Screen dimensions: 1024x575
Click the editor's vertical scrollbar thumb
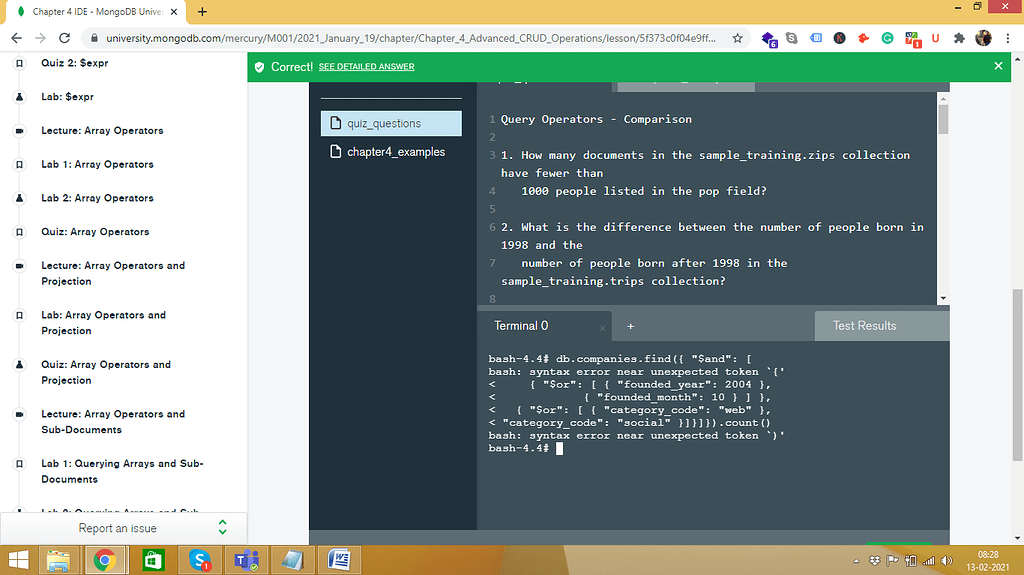(x=943, y=119)
